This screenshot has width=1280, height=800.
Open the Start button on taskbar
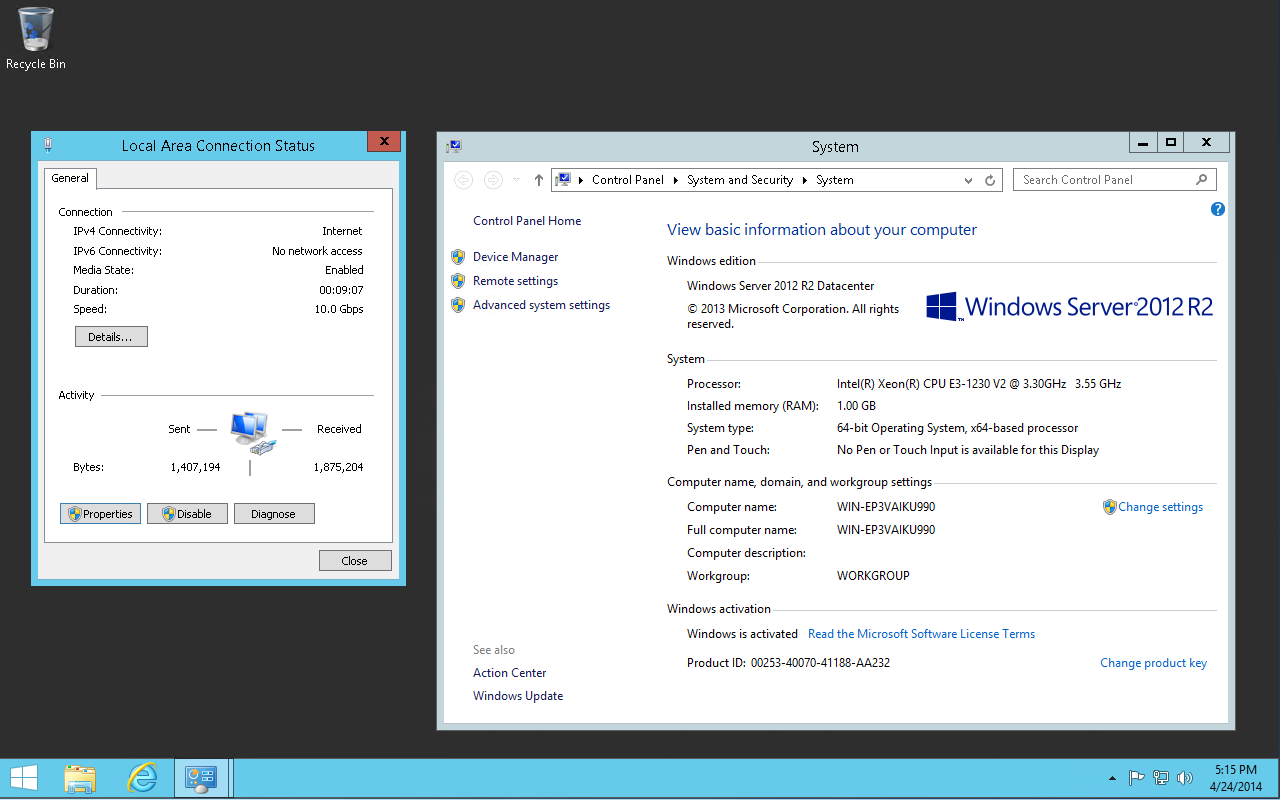pos(24,778)
